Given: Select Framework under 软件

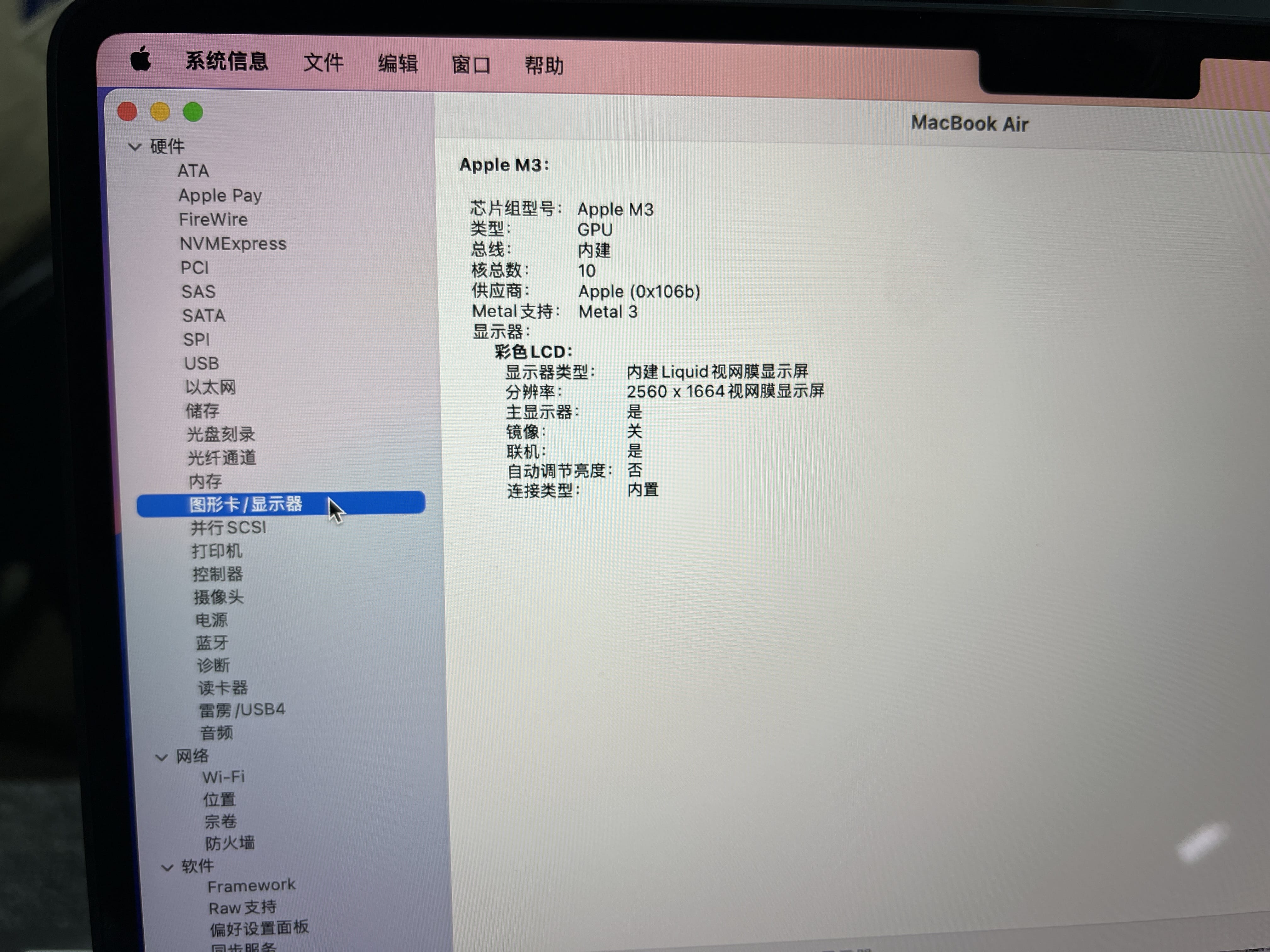Looking at the screenshot, I should (251, 886).
